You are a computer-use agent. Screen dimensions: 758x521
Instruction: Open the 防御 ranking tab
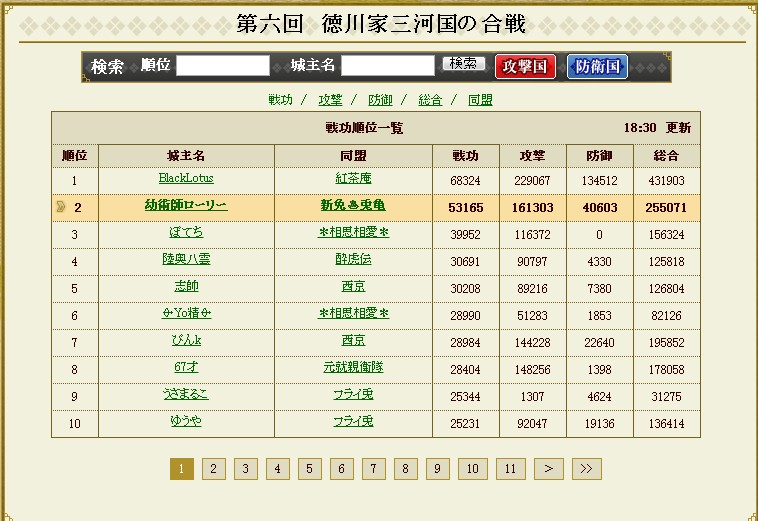pos(380,100)
